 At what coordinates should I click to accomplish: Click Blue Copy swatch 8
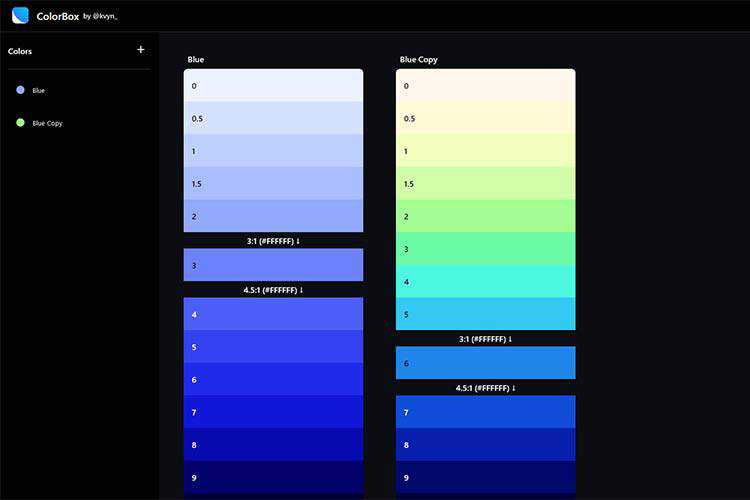(x=485, y=444)
